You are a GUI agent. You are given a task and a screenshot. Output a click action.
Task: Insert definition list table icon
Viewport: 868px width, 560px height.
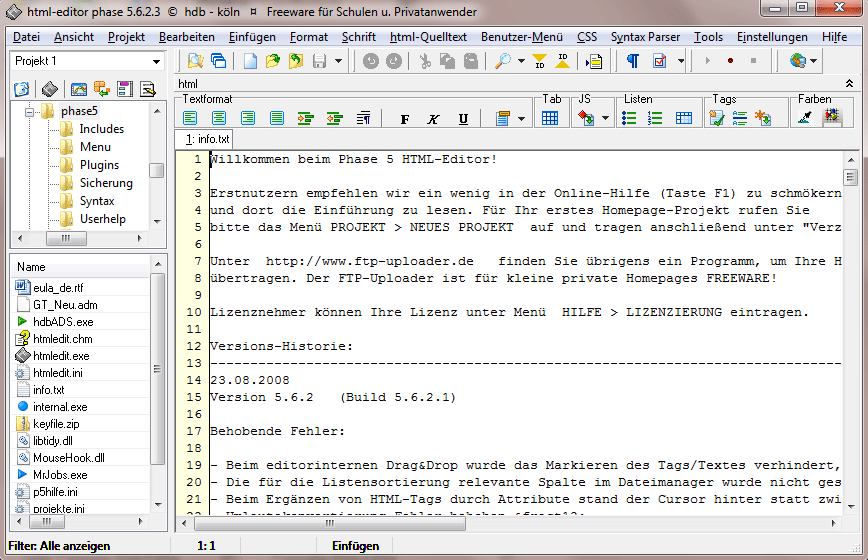pyautogui.click(x=684, y=118)
